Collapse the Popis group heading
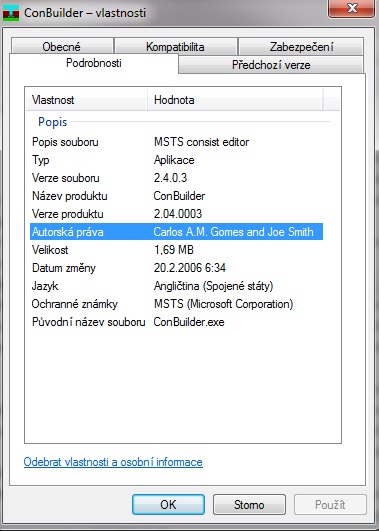The width and height of the screenshot is (379, 531). [52, 122]
